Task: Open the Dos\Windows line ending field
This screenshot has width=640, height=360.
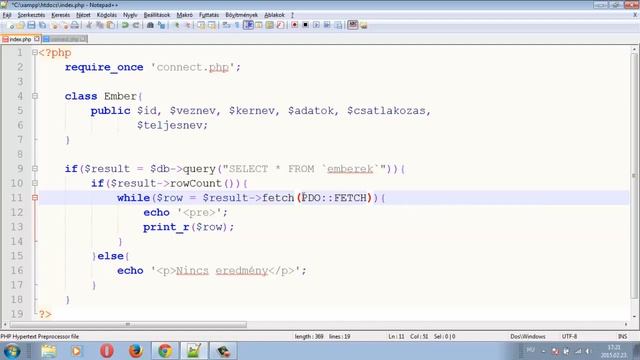Action: click(x=528, y=336)
